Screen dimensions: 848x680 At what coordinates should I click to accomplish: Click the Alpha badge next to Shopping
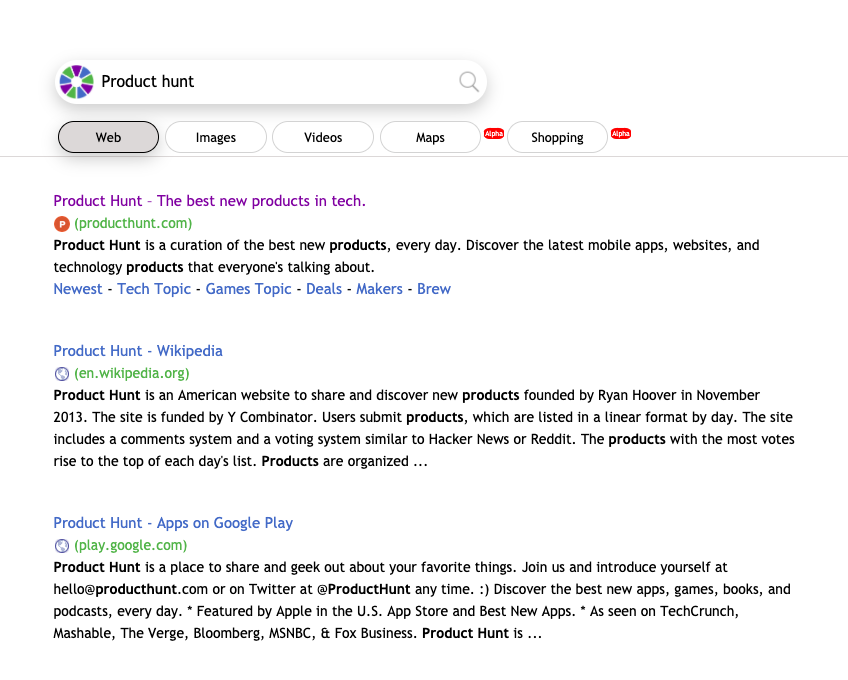click(x=621, y=134)
